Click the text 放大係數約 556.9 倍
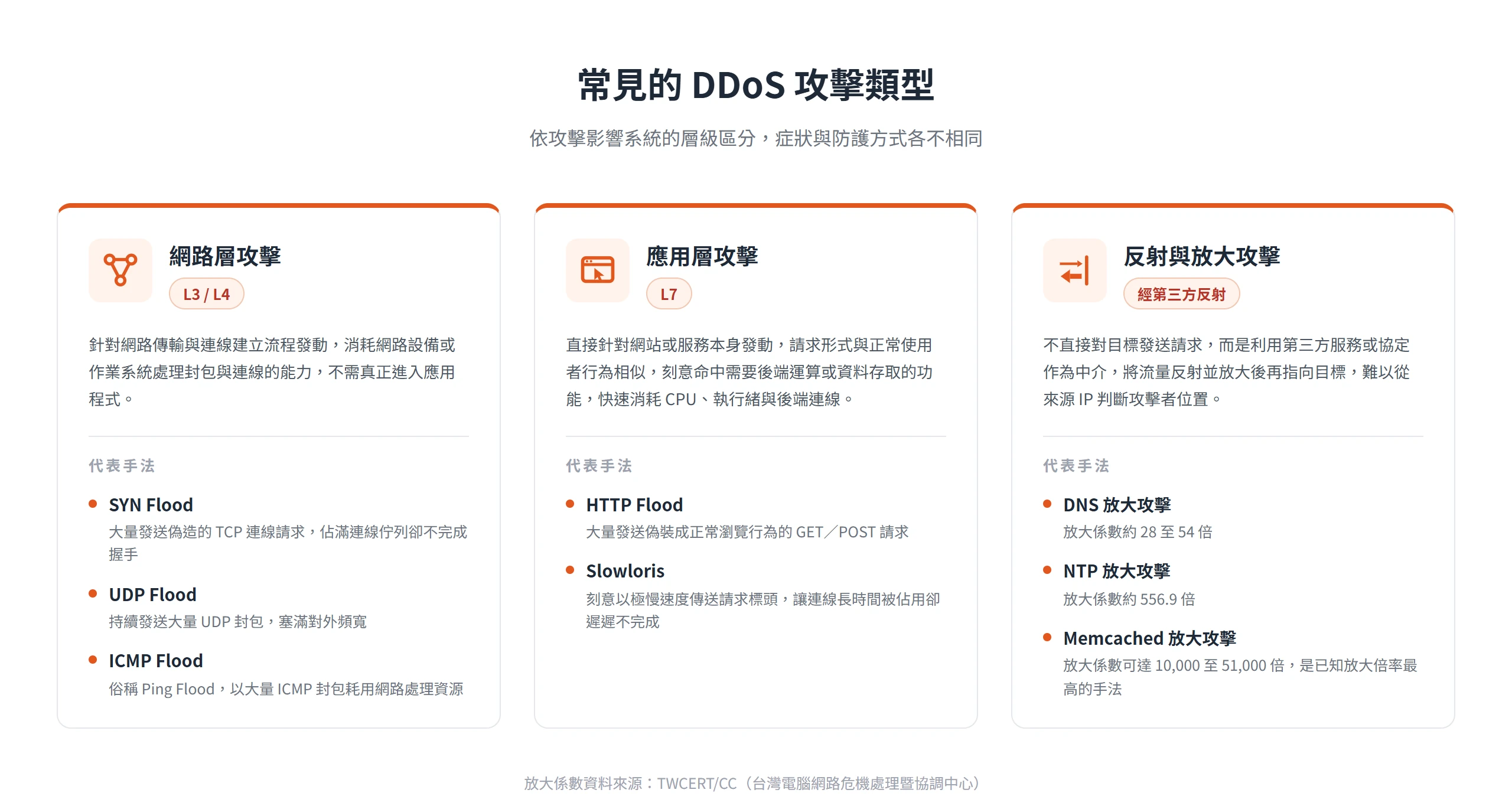Screen dimensions: 1512x806 click(1129, 599)
